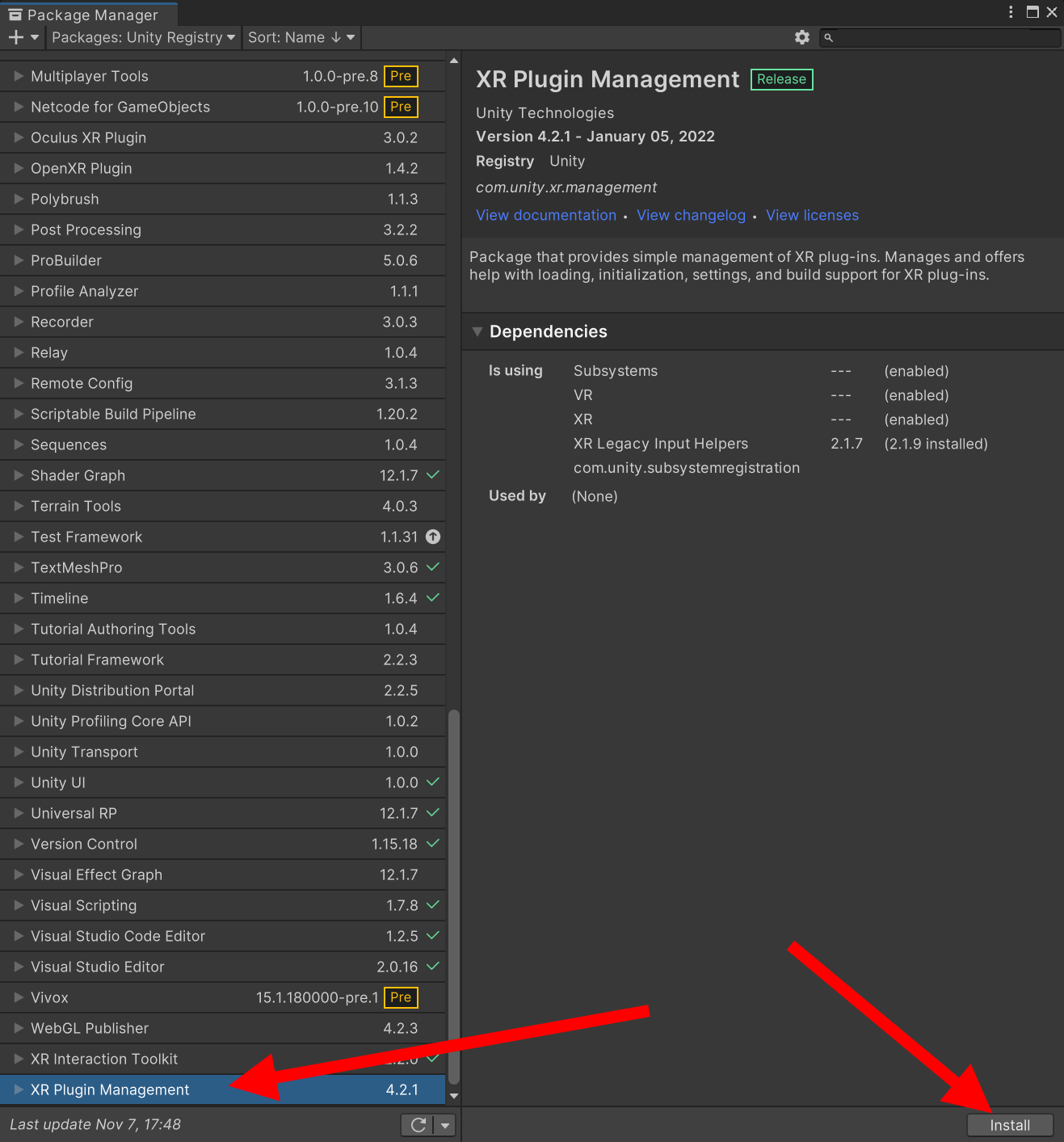Click Test Framework update available icon

[x=433, y=537]
